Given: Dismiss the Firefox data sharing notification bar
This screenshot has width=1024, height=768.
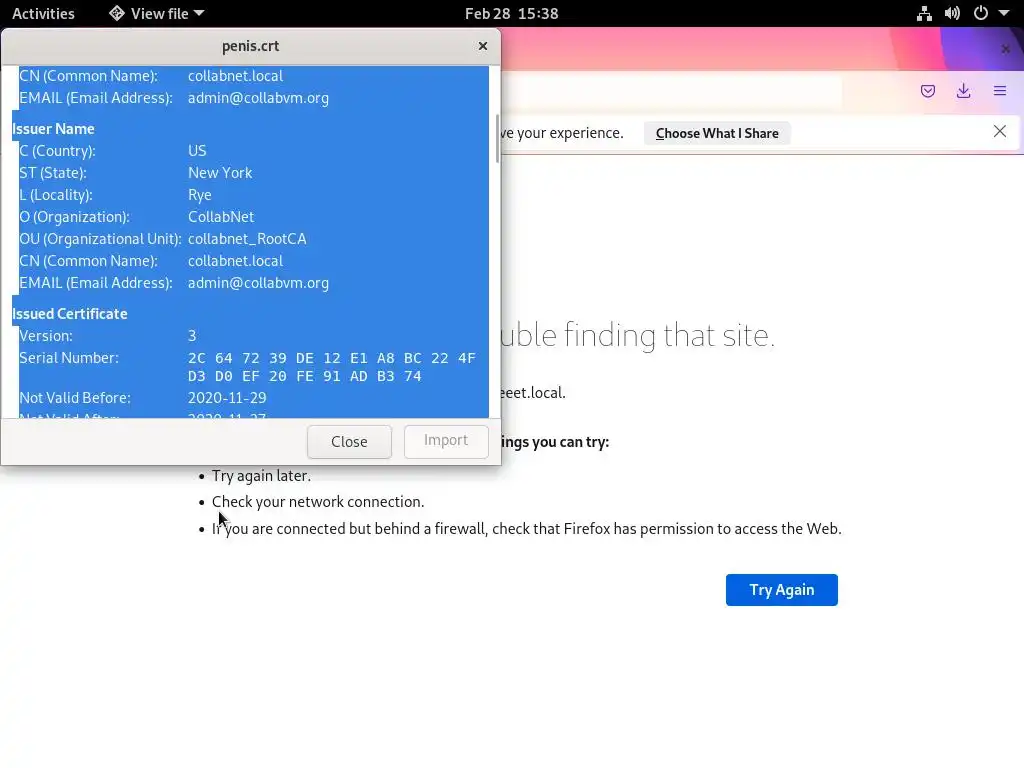Looking at the screenshot, I should [x=999, y=132].
